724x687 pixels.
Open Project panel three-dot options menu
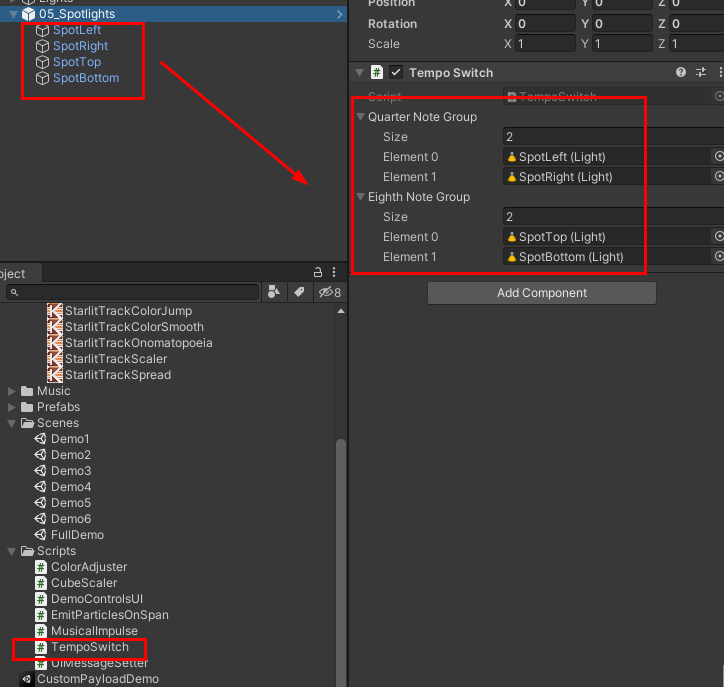tap(334, 272)
